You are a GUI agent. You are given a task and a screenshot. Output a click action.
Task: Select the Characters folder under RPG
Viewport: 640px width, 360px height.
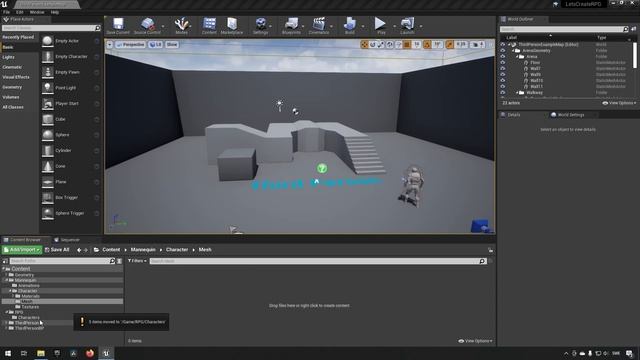(29, 318)
